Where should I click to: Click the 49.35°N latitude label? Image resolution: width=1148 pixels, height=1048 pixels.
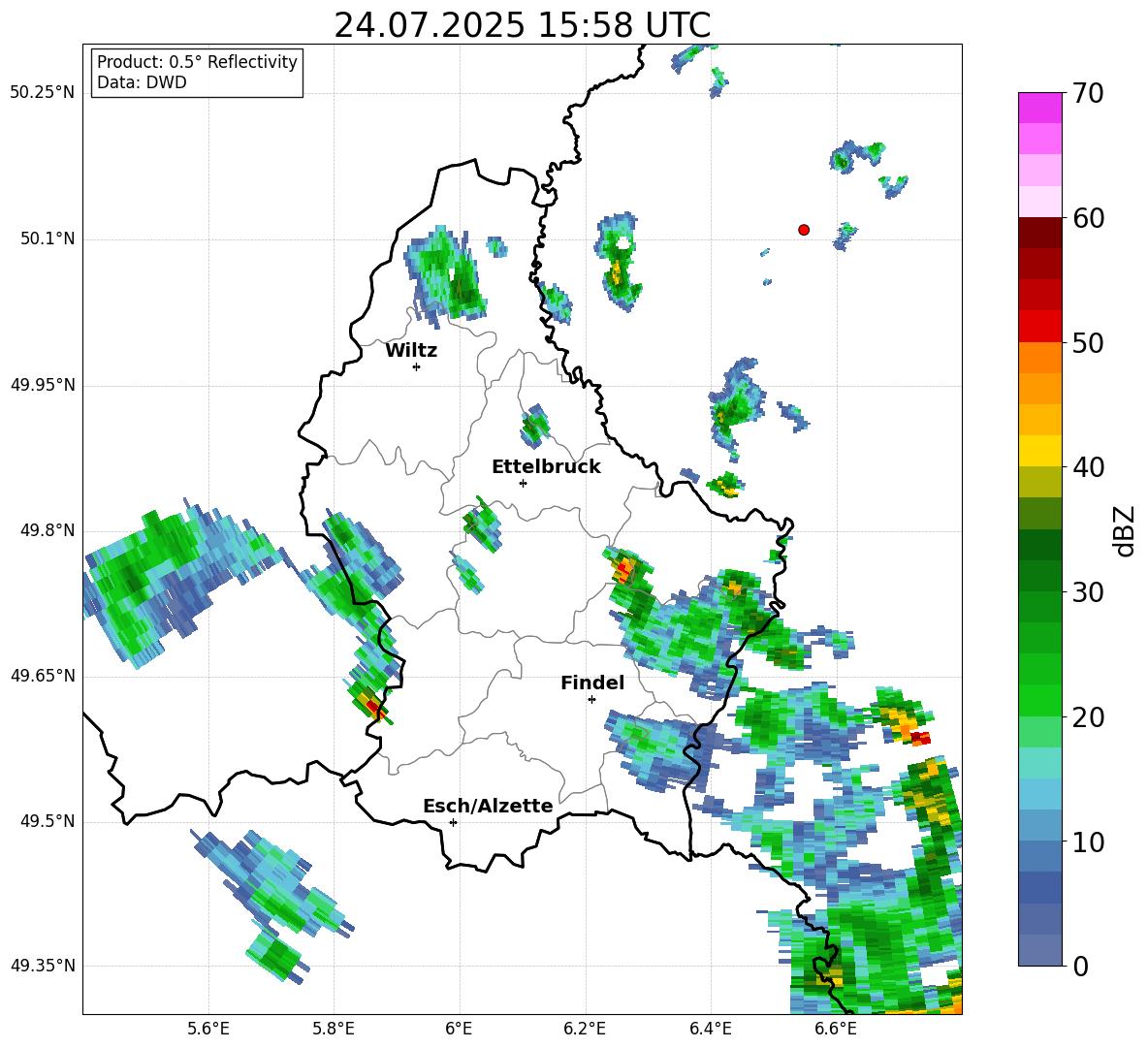(x=43, y=966)
